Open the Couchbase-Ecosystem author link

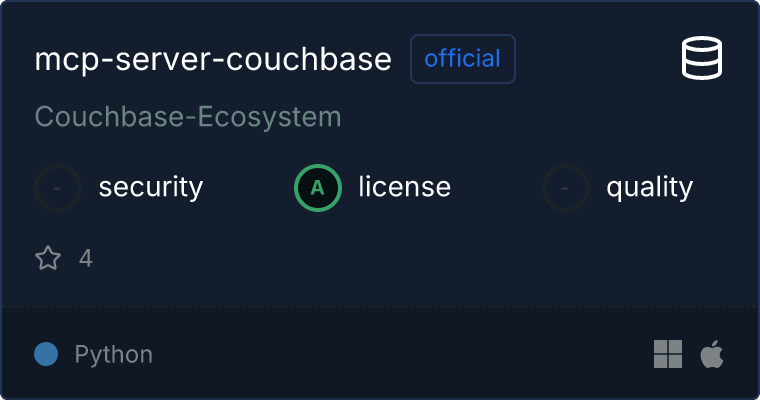tap(188, 117)
